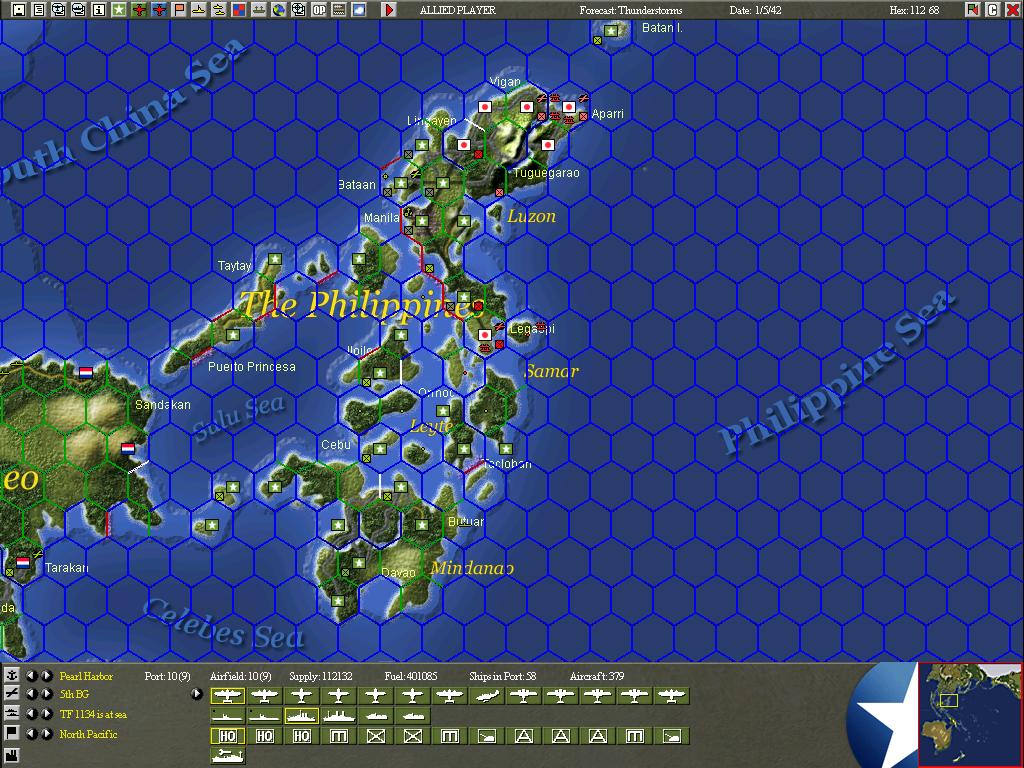Screen dimensions: 1024x768
Task: Go to next base with Pearl Harbor right arrow
Action: click(46, 675)
